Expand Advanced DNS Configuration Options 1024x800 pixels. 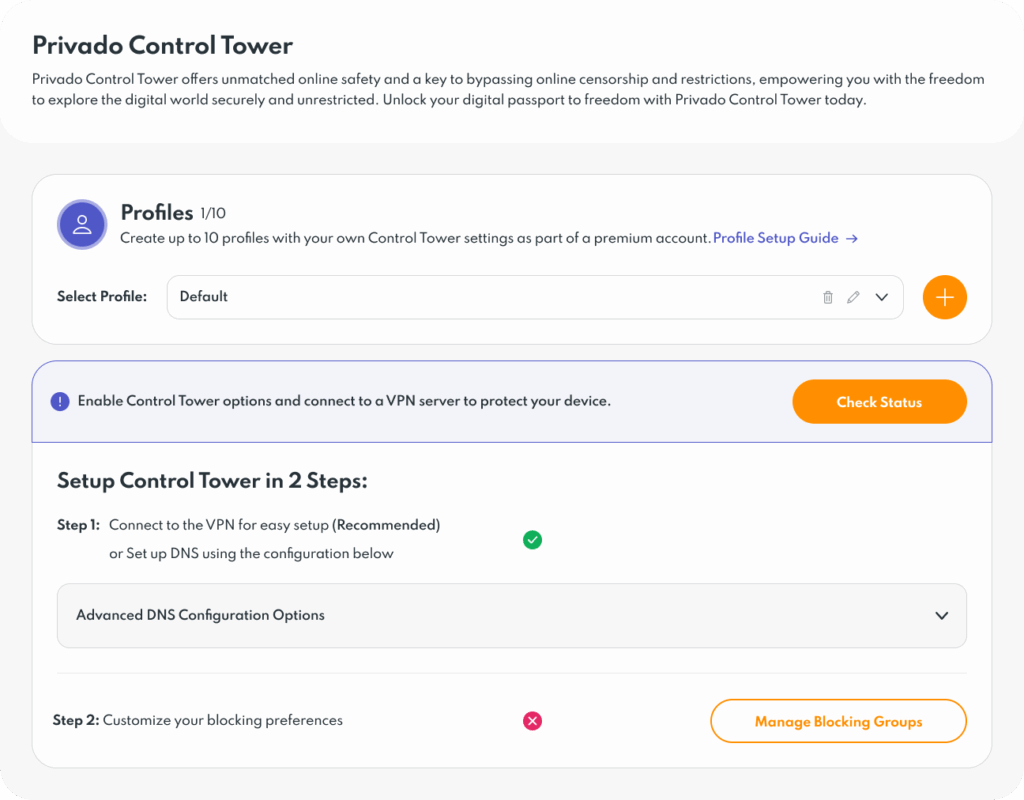(940, 616)
